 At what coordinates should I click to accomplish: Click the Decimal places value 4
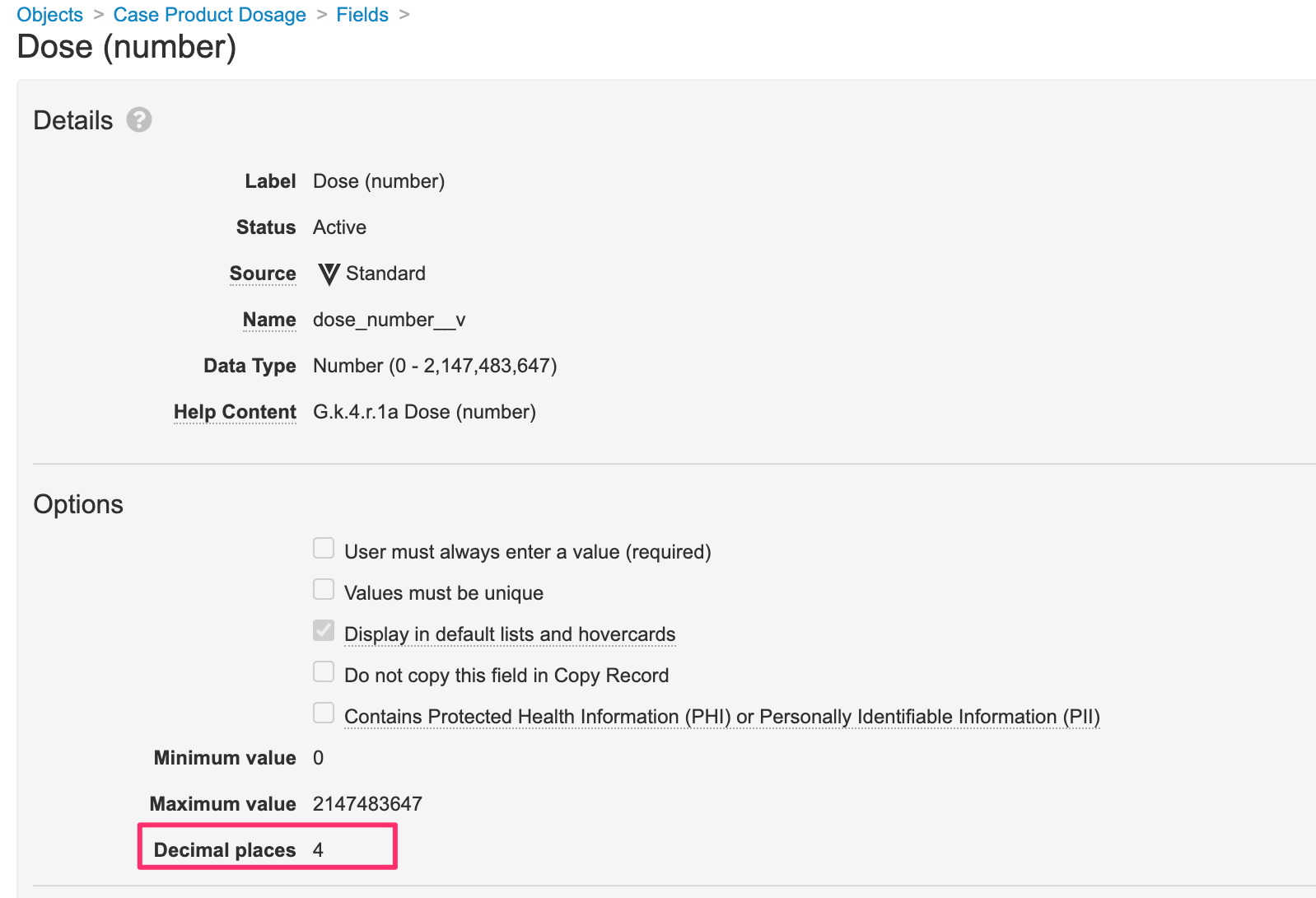point(318,850)
